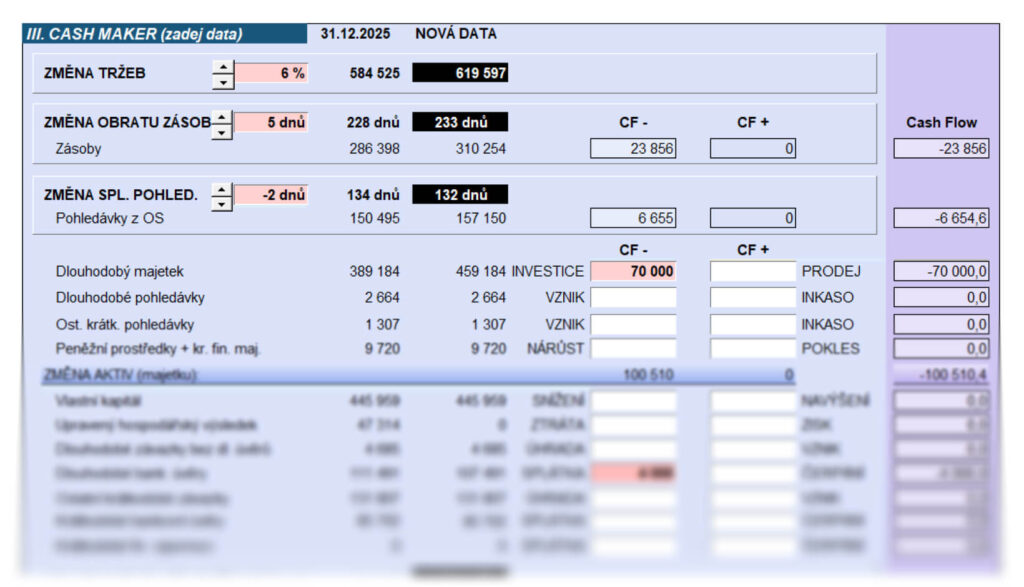Click the black 619 597 new sales cell

460,73
